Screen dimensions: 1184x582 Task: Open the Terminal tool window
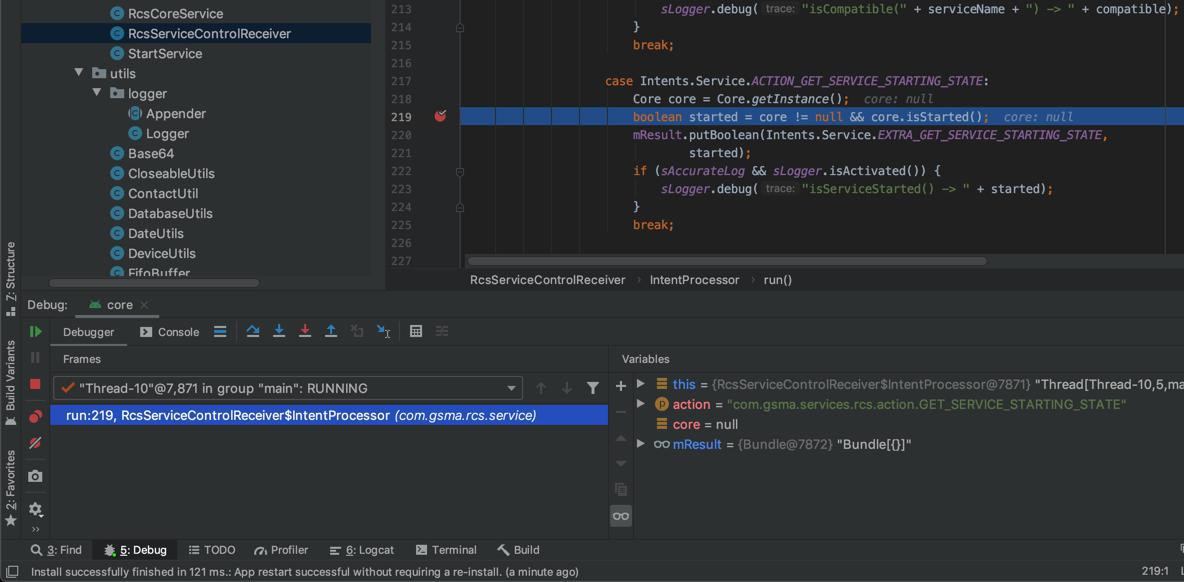tap(446, 550)
